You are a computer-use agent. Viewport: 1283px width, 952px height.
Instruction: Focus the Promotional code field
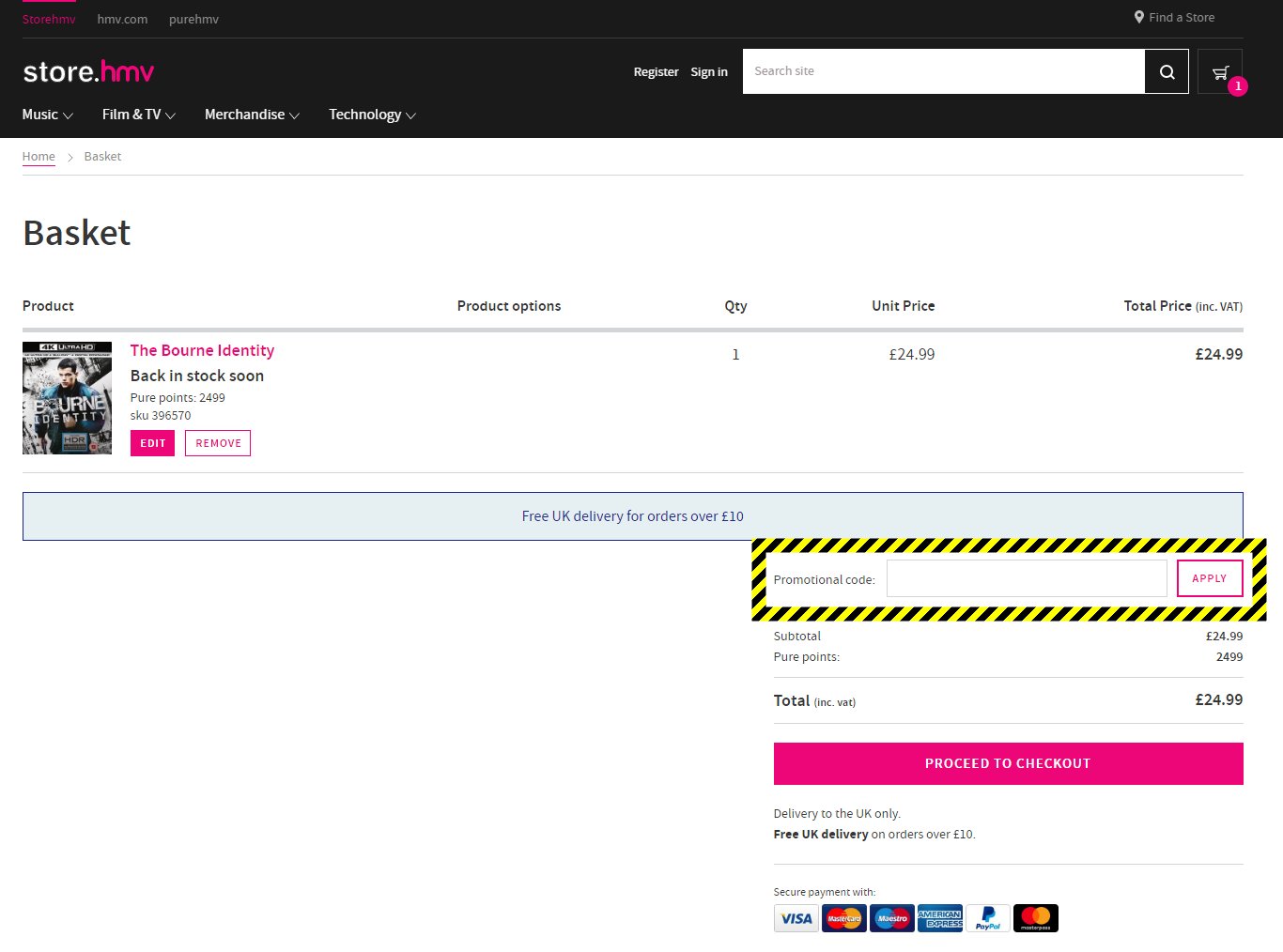[1027, 578]
